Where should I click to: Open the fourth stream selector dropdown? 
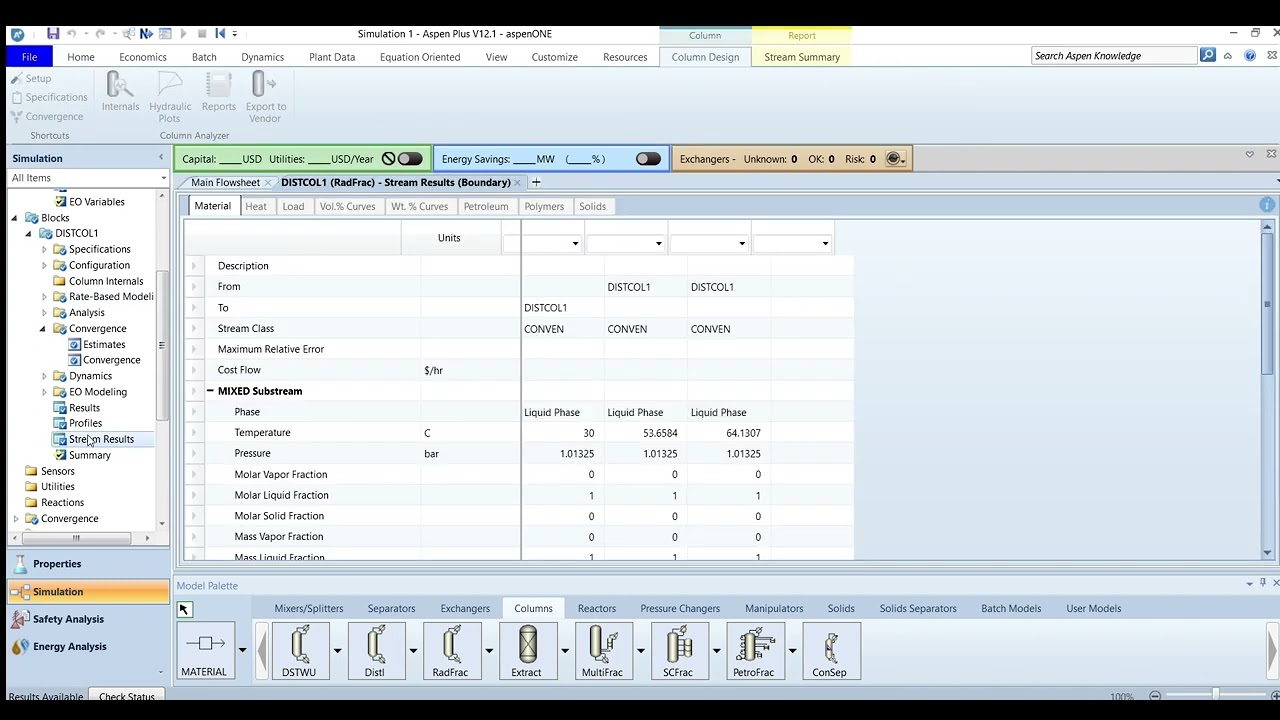[825, 243]
